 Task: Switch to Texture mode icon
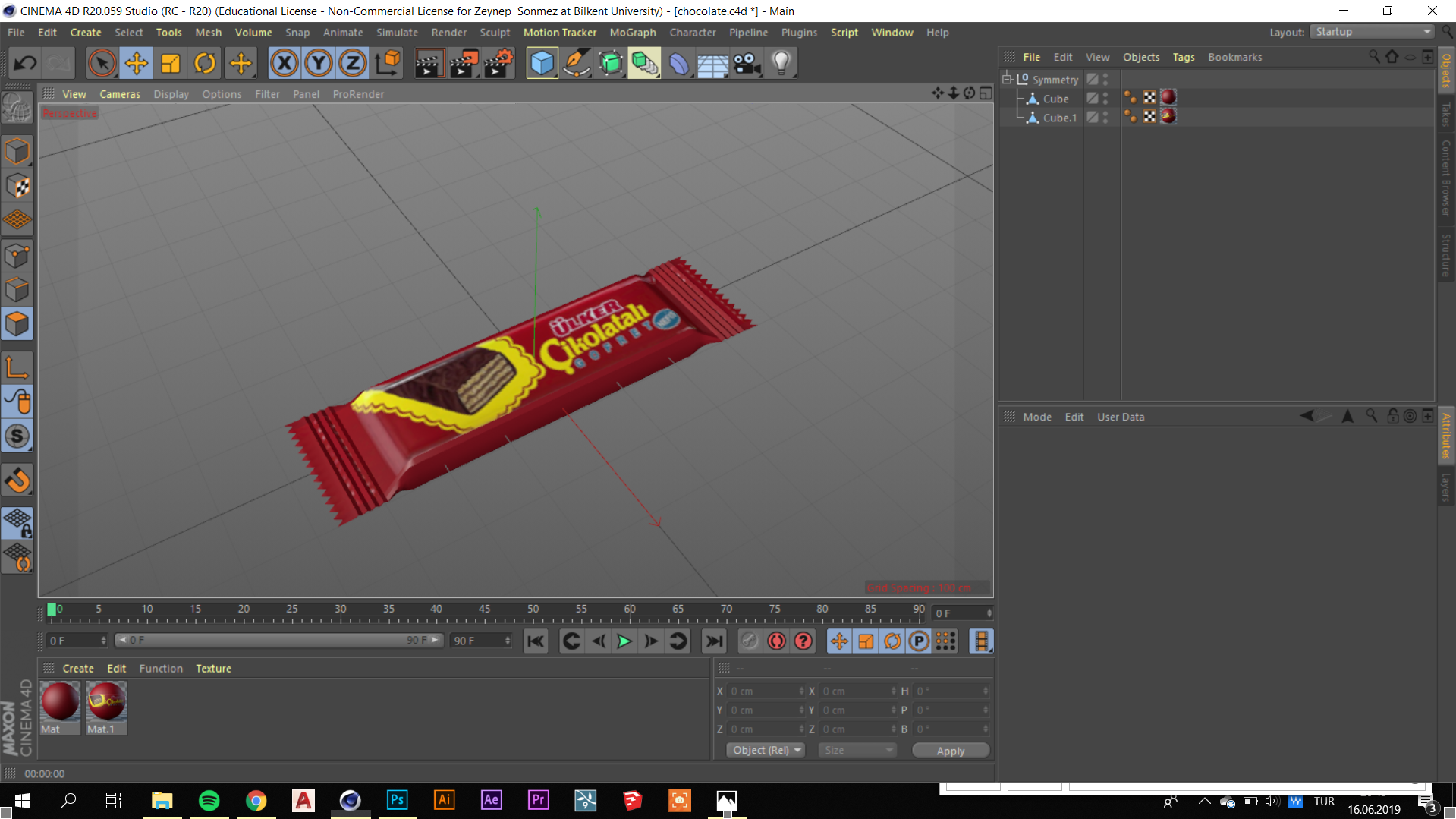point(17,186)
